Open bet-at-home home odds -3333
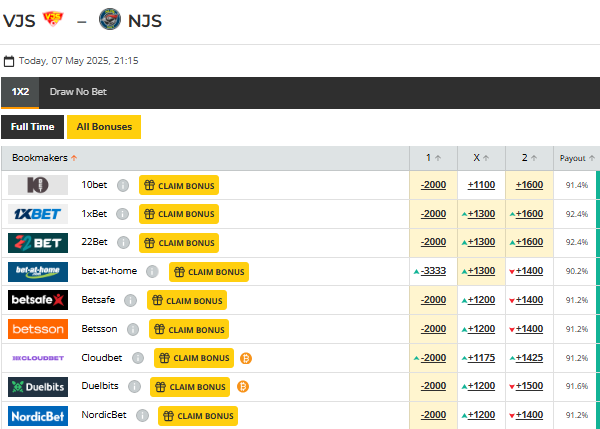 [x=433, y=271]
